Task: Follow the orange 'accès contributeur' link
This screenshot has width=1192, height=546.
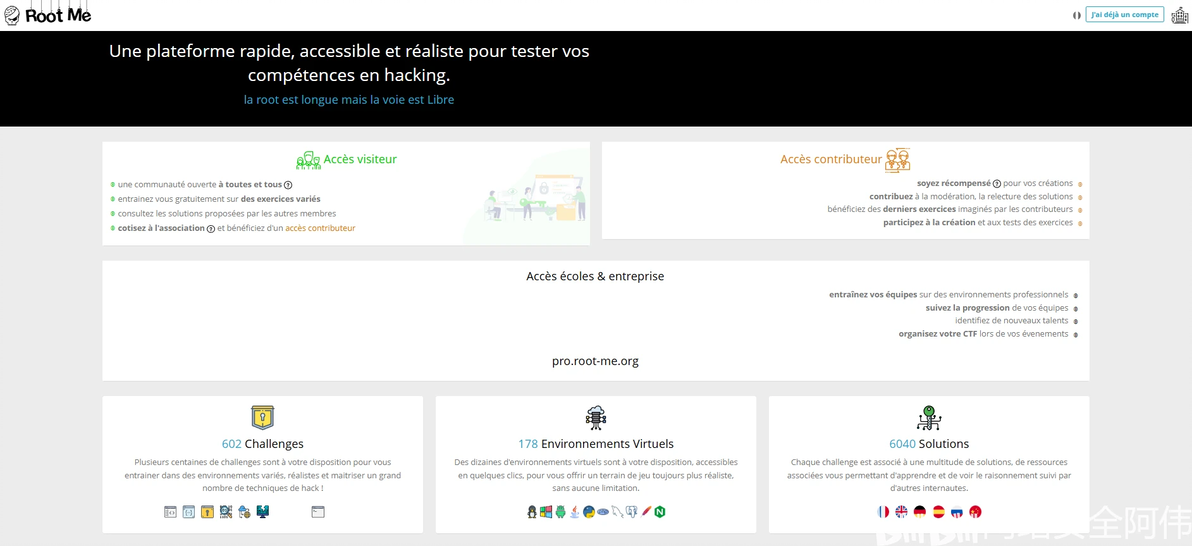Action: tap(320, 227)
